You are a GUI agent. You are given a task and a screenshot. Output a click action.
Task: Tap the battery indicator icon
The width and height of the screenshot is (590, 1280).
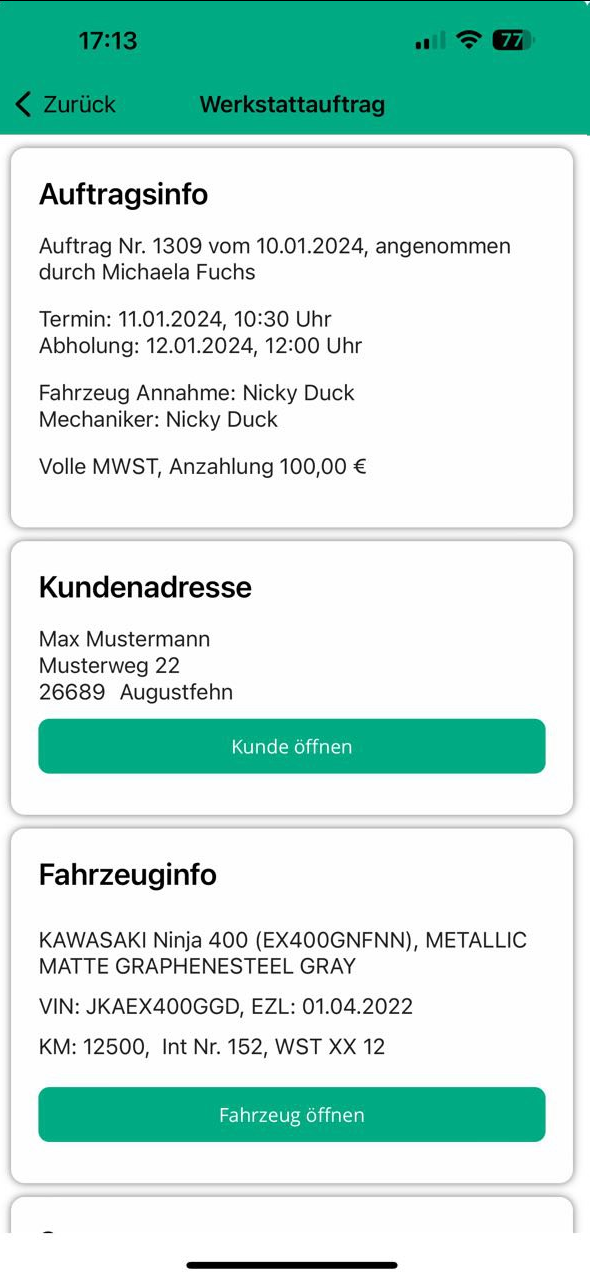pos(513,41)
